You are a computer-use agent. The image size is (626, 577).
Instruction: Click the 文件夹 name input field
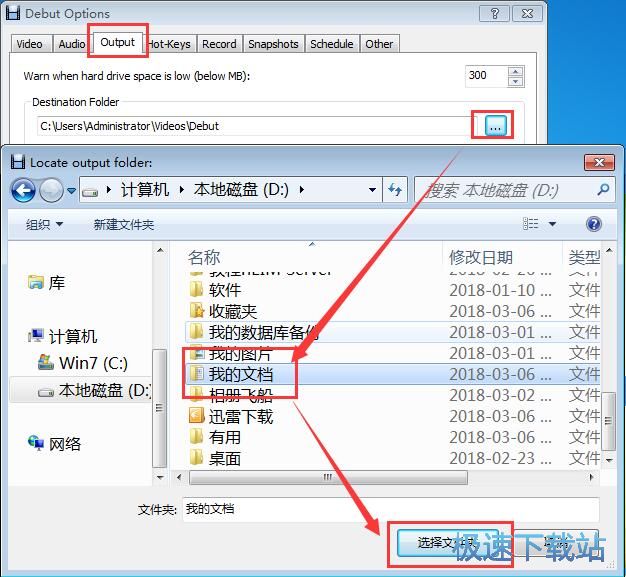click(391, 509)
